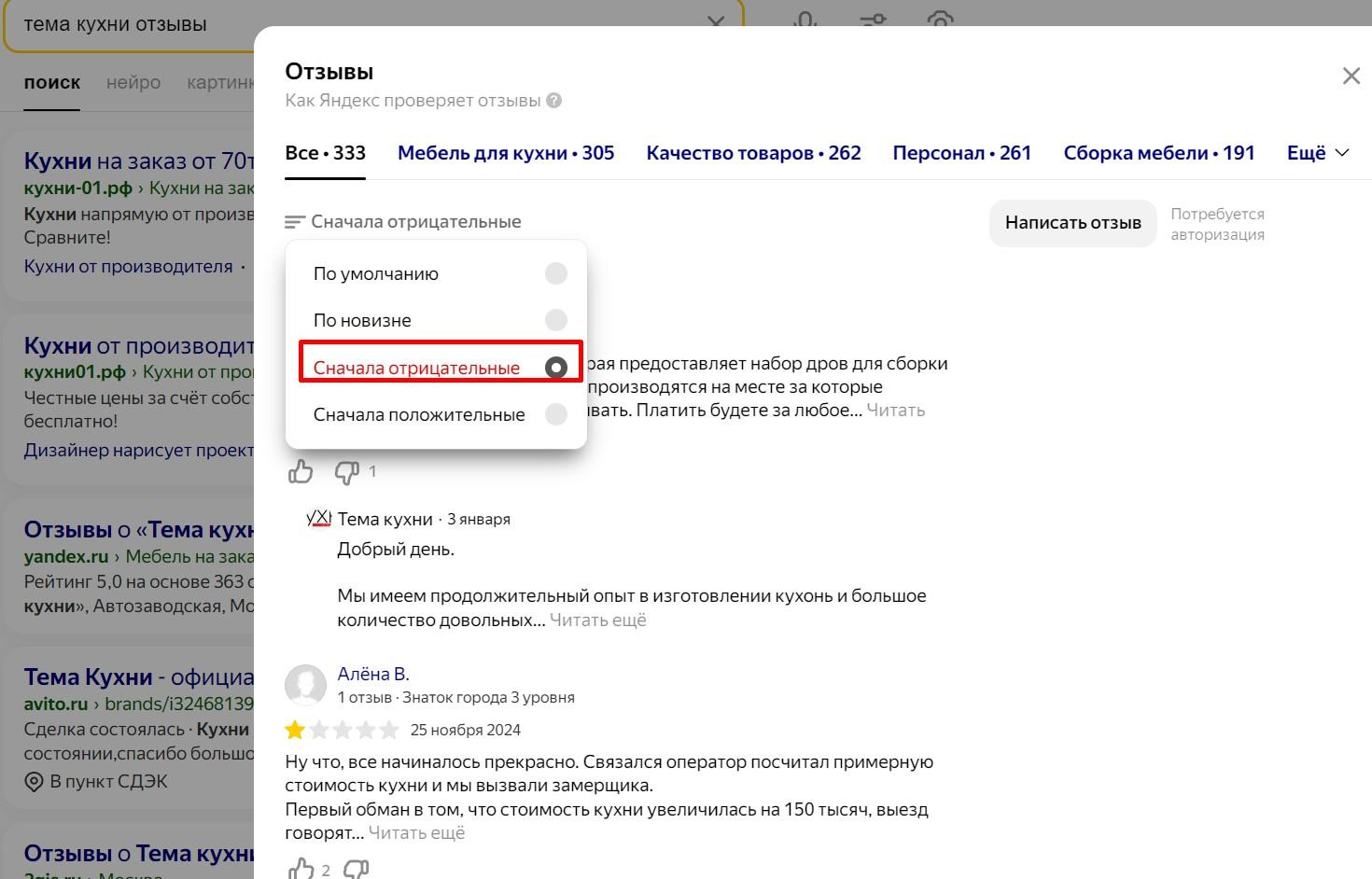This screenshot has width=1372, height=879.
Task: Click the Написать отзыв button
Action: [x=1072, y=223]
